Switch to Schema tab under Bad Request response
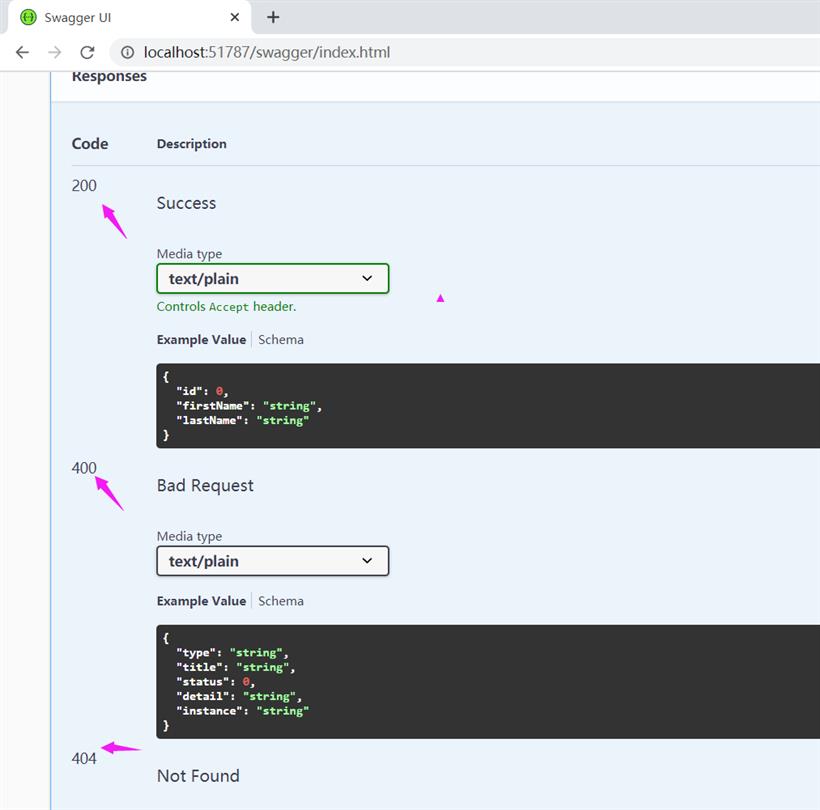The image size is (820, 810). 281,601
